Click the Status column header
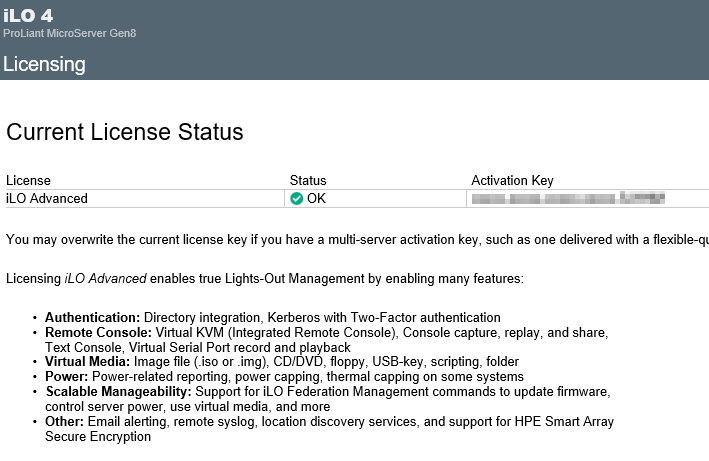The image size is (709, 461). coord(308,180)
